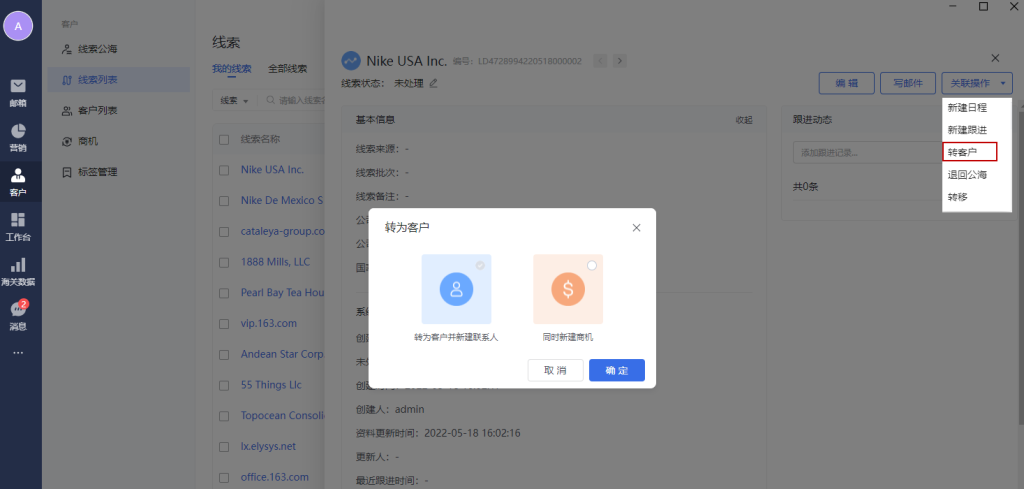Confirm with the 确定 button

(616, 371)
